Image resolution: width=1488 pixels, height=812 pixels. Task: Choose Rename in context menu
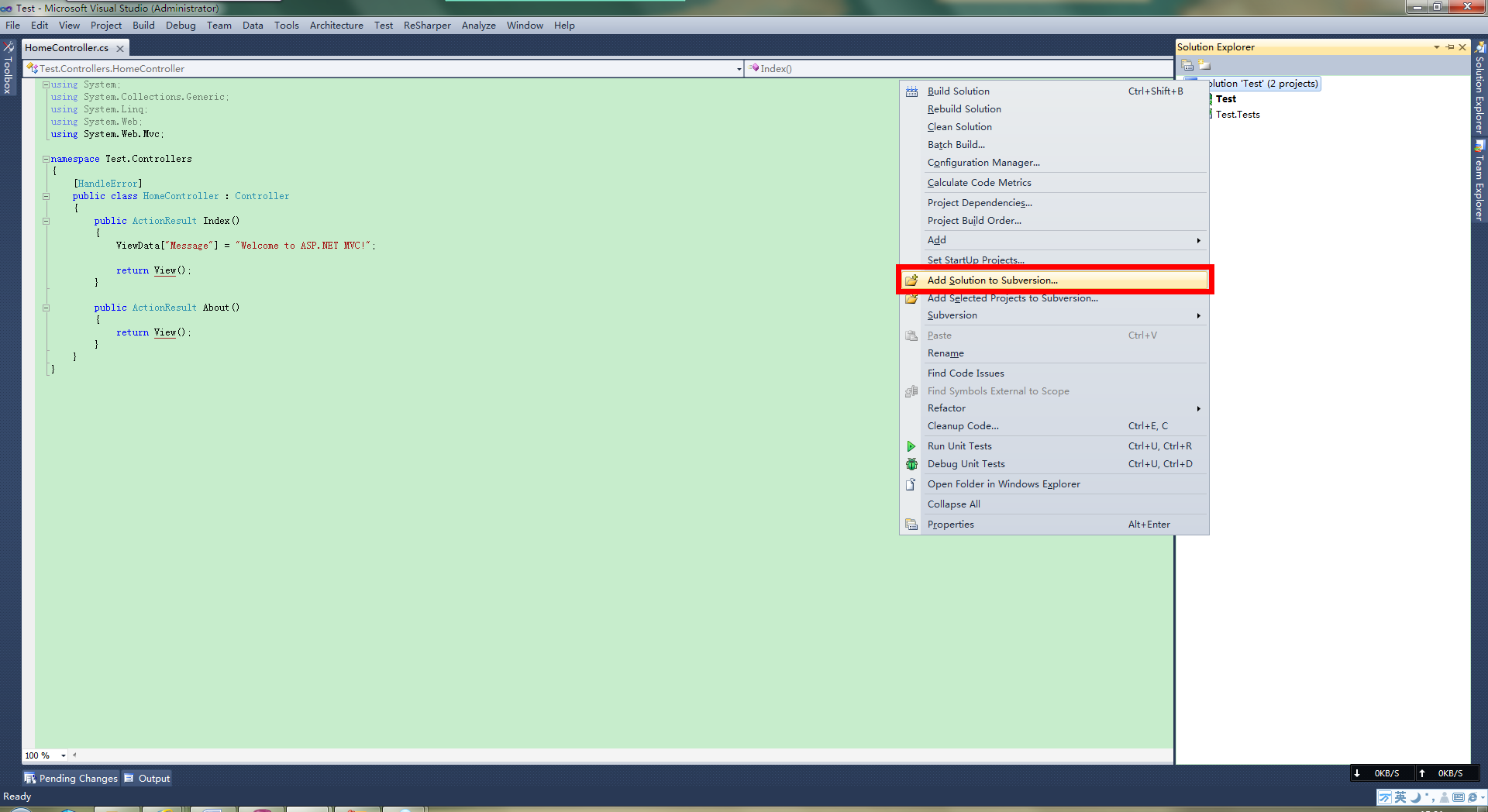pyautogui.click(x=1054, y=353)
